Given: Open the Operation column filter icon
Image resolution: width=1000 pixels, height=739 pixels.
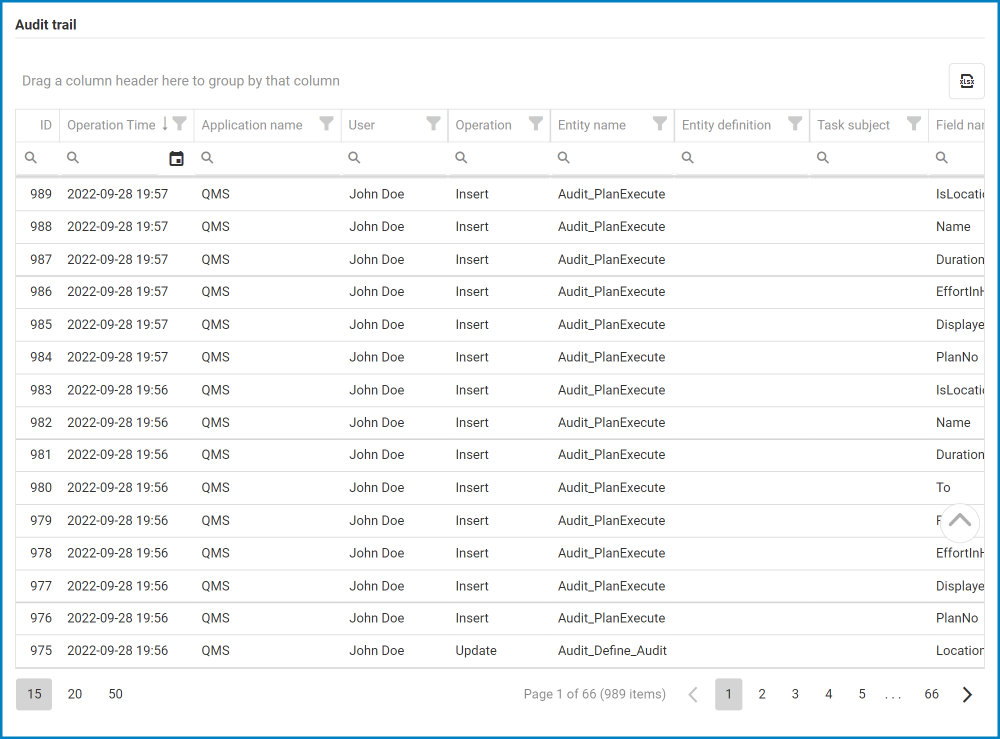Looking at the screenshot, I should click(x=536, y=124).
